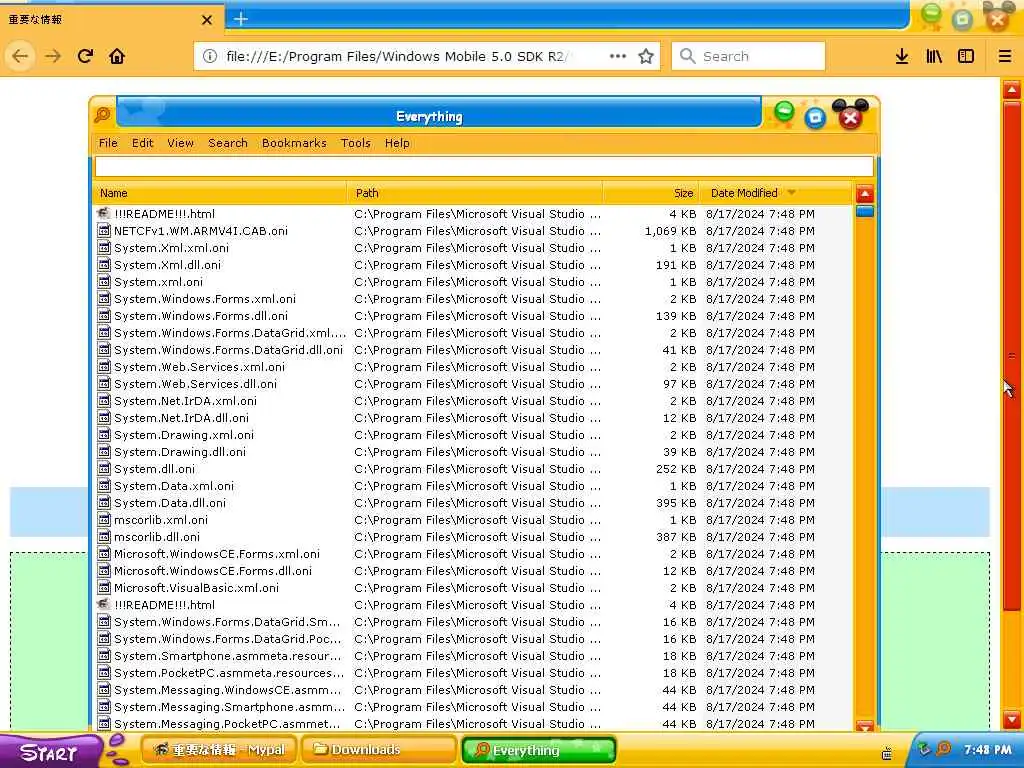
Task: Click the Everything tray icon near the clock
Action: (x=944, y=748)
